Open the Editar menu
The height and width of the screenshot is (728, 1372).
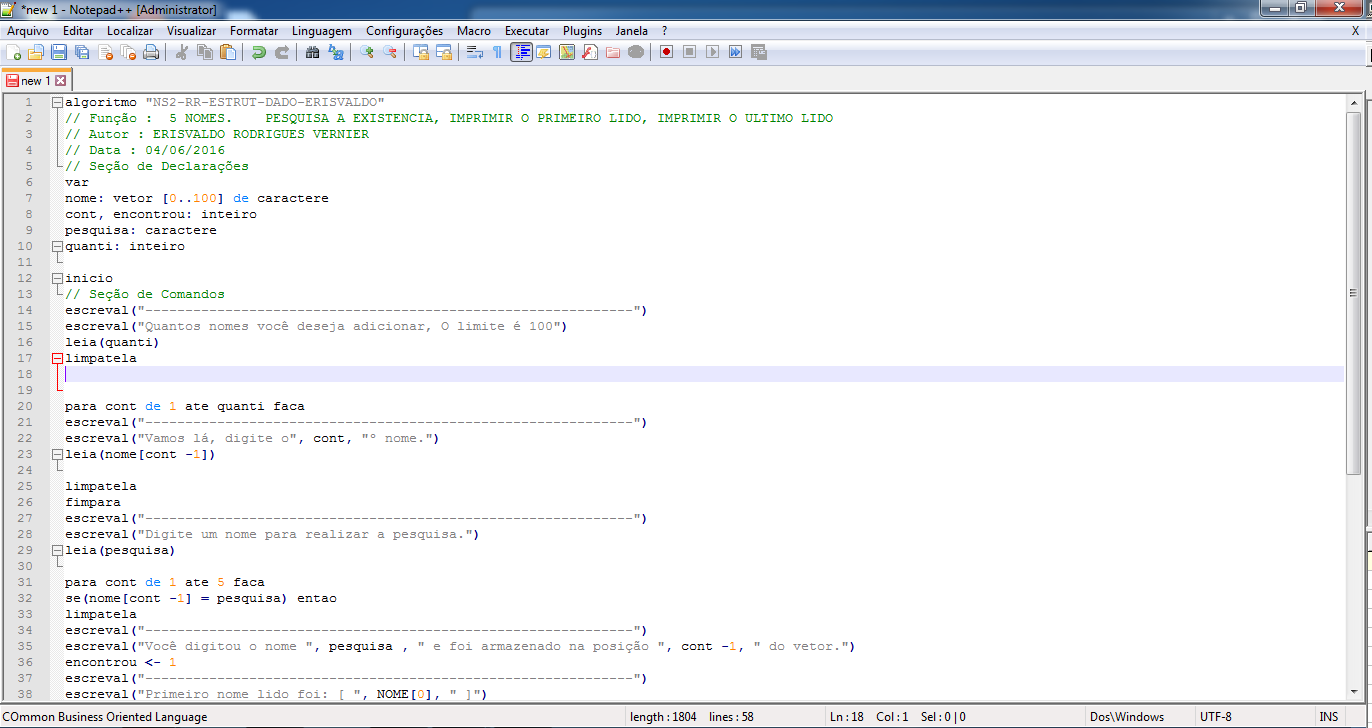[x=78, y=31]
